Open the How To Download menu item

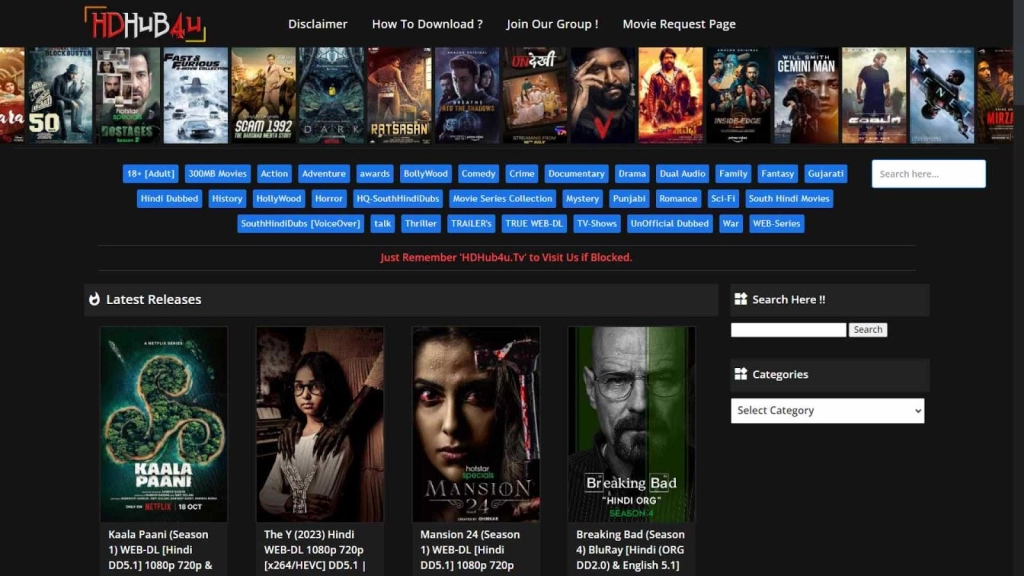427,24
